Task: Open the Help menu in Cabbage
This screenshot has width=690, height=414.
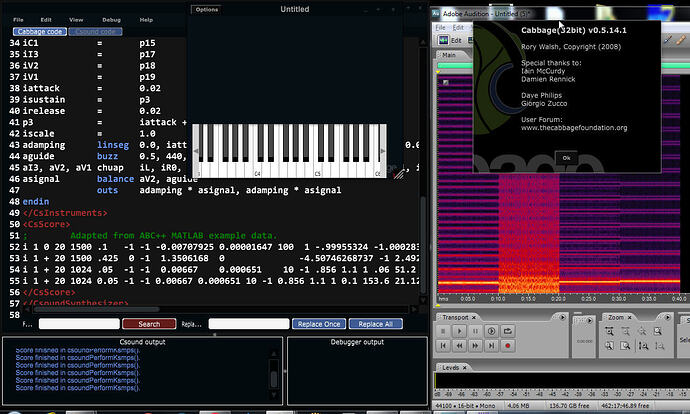Action: [x=146, y=19]
